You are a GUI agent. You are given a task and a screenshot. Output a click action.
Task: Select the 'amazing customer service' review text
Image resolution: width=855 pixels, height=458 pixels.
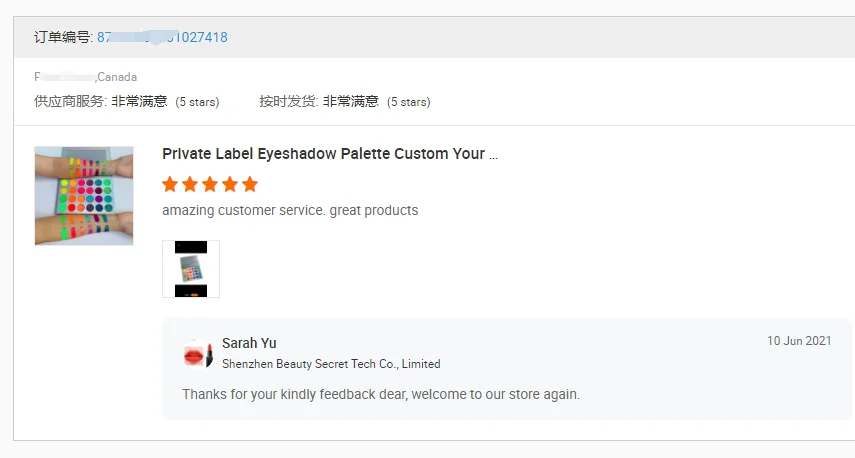[290, 211]
